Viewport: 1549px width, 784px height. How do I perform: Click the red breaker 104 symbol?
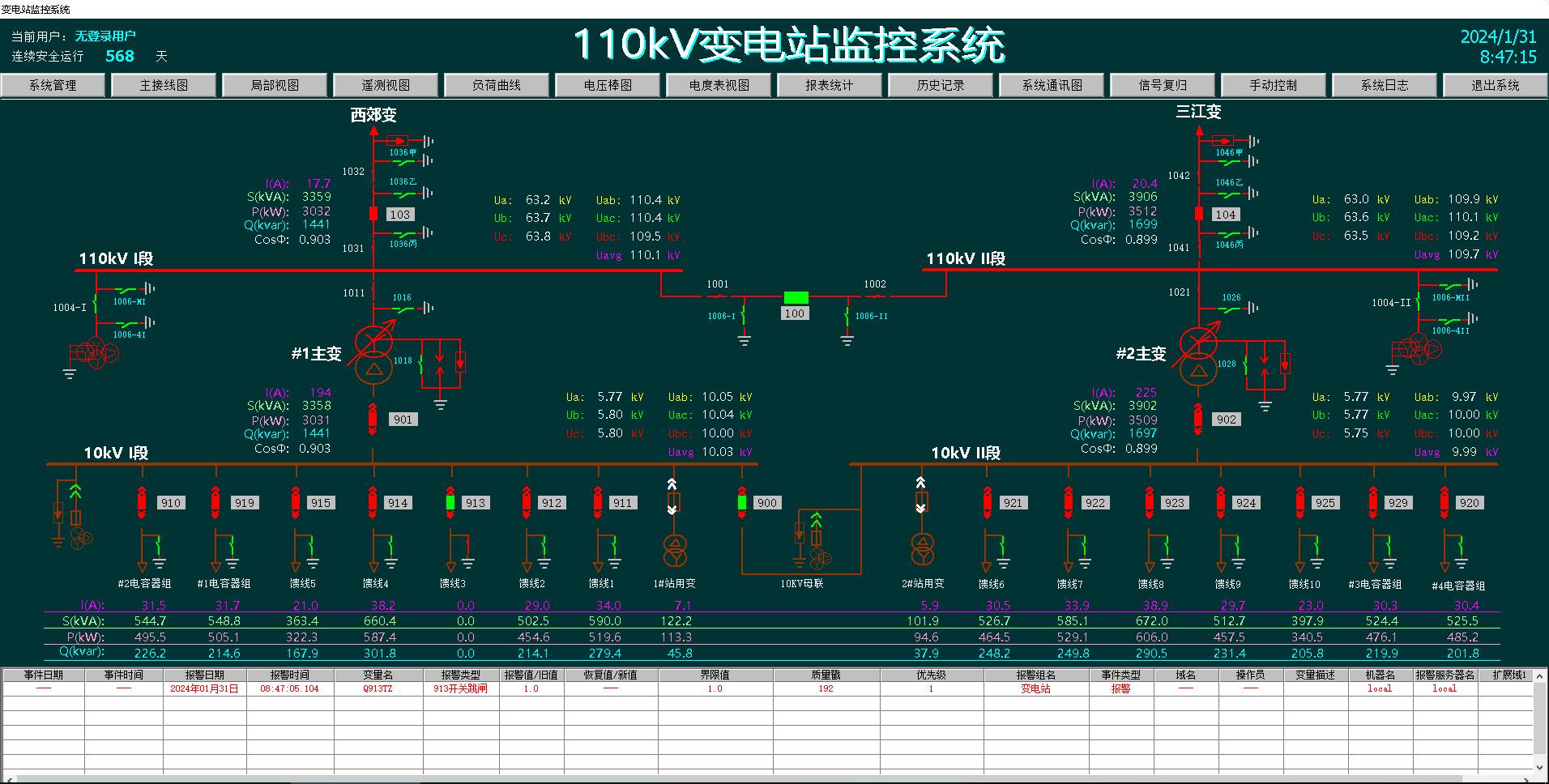click(x=1199, y=214)
